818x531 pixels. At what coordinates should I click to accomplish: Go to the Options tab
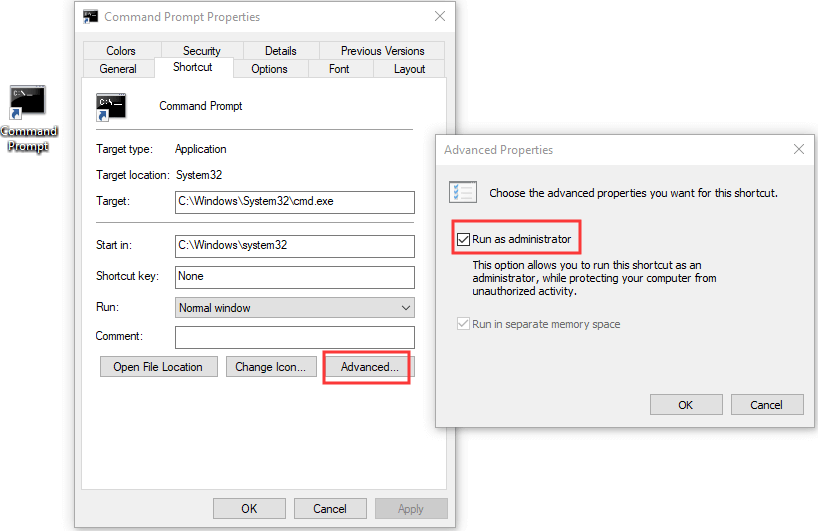tap(269, 69)
